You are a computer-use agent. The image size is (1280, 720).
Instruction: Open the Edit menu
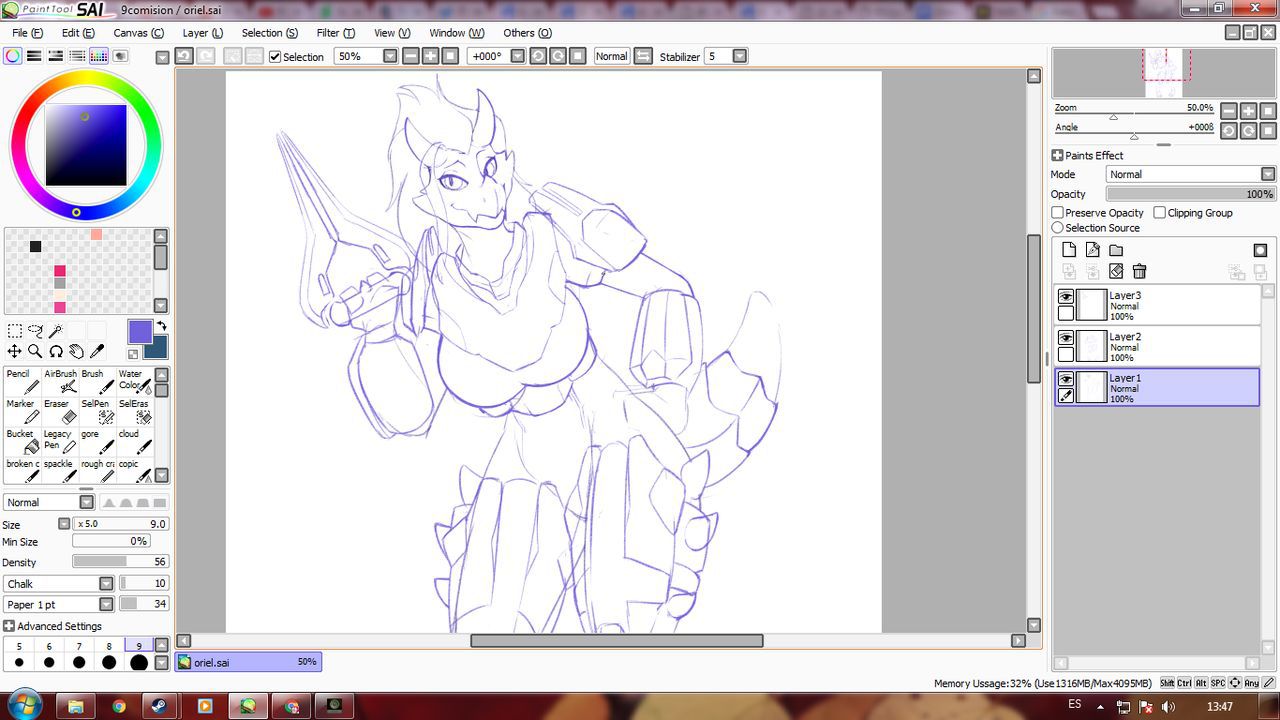pos(78,33)
